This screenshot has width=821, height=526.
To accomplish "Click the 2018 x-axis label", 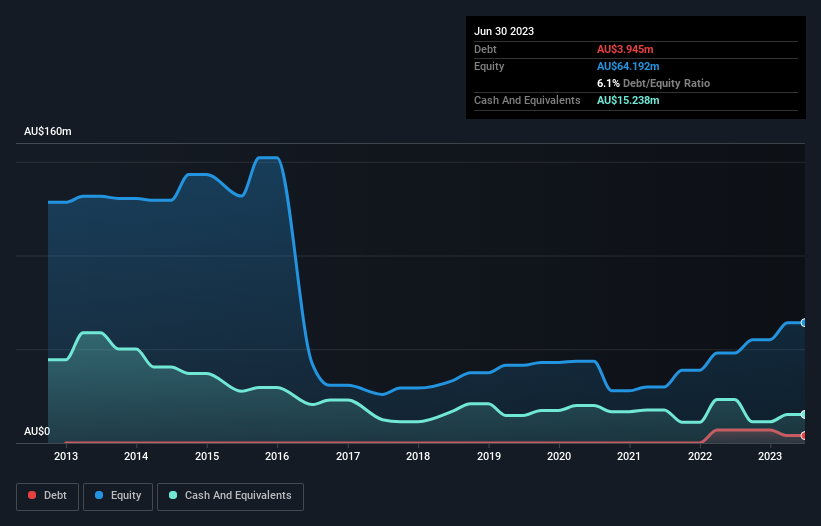I will click(x=418, y=456).
